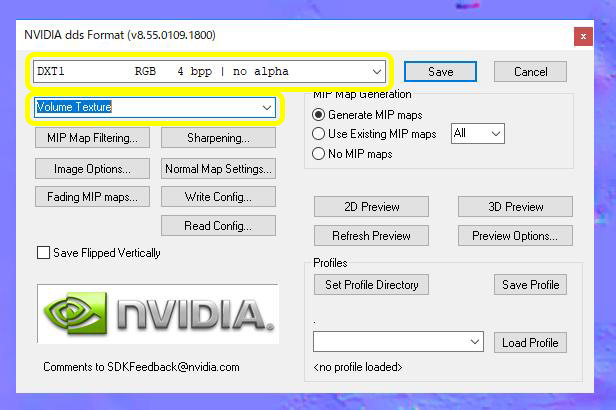Open Image Options dialog
The width and height of the screenshot is (616, 410).
[x=92, y=169]
